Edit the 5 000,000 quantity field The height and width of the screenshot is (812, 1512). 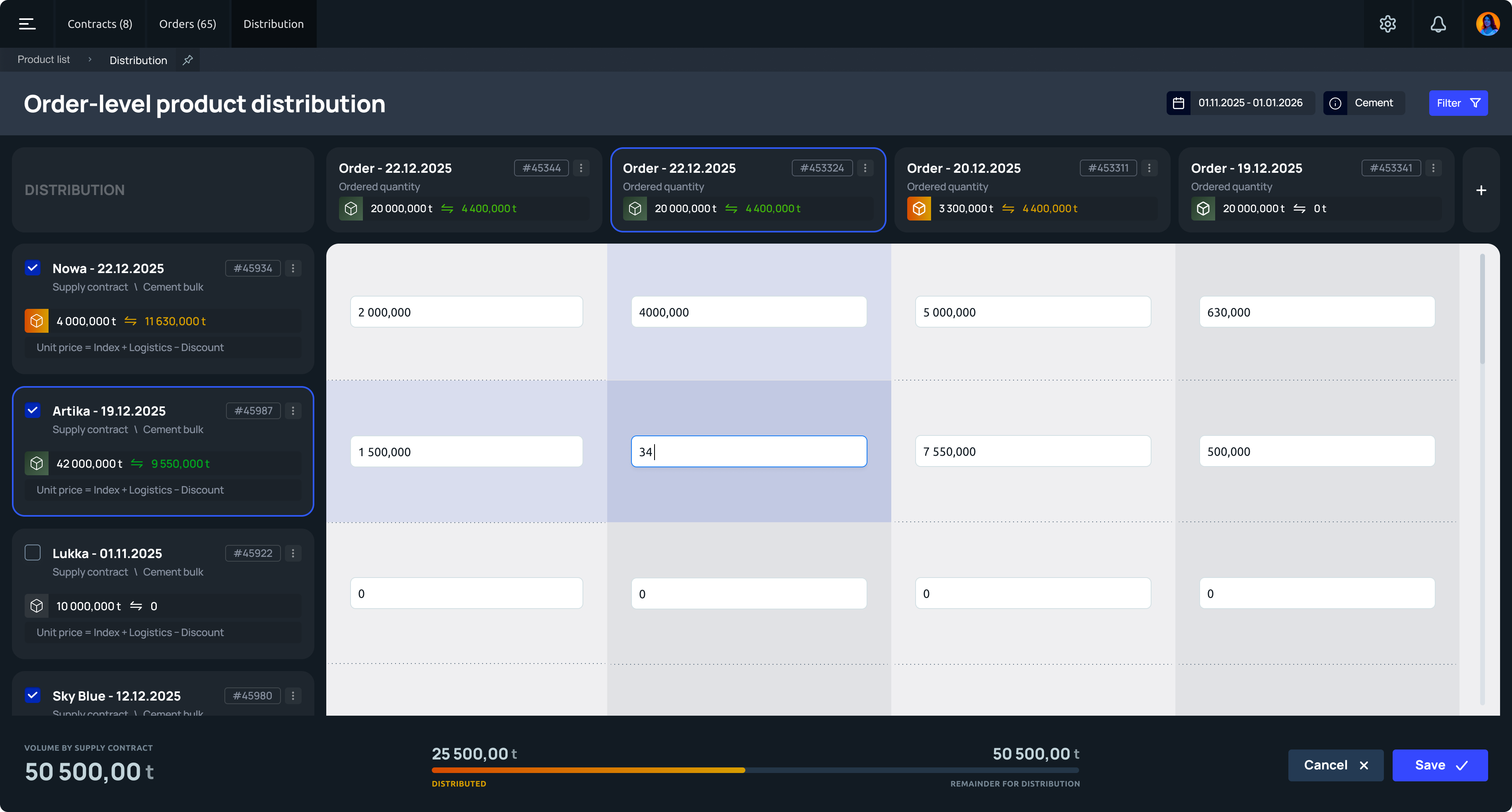click(1033, 312)
